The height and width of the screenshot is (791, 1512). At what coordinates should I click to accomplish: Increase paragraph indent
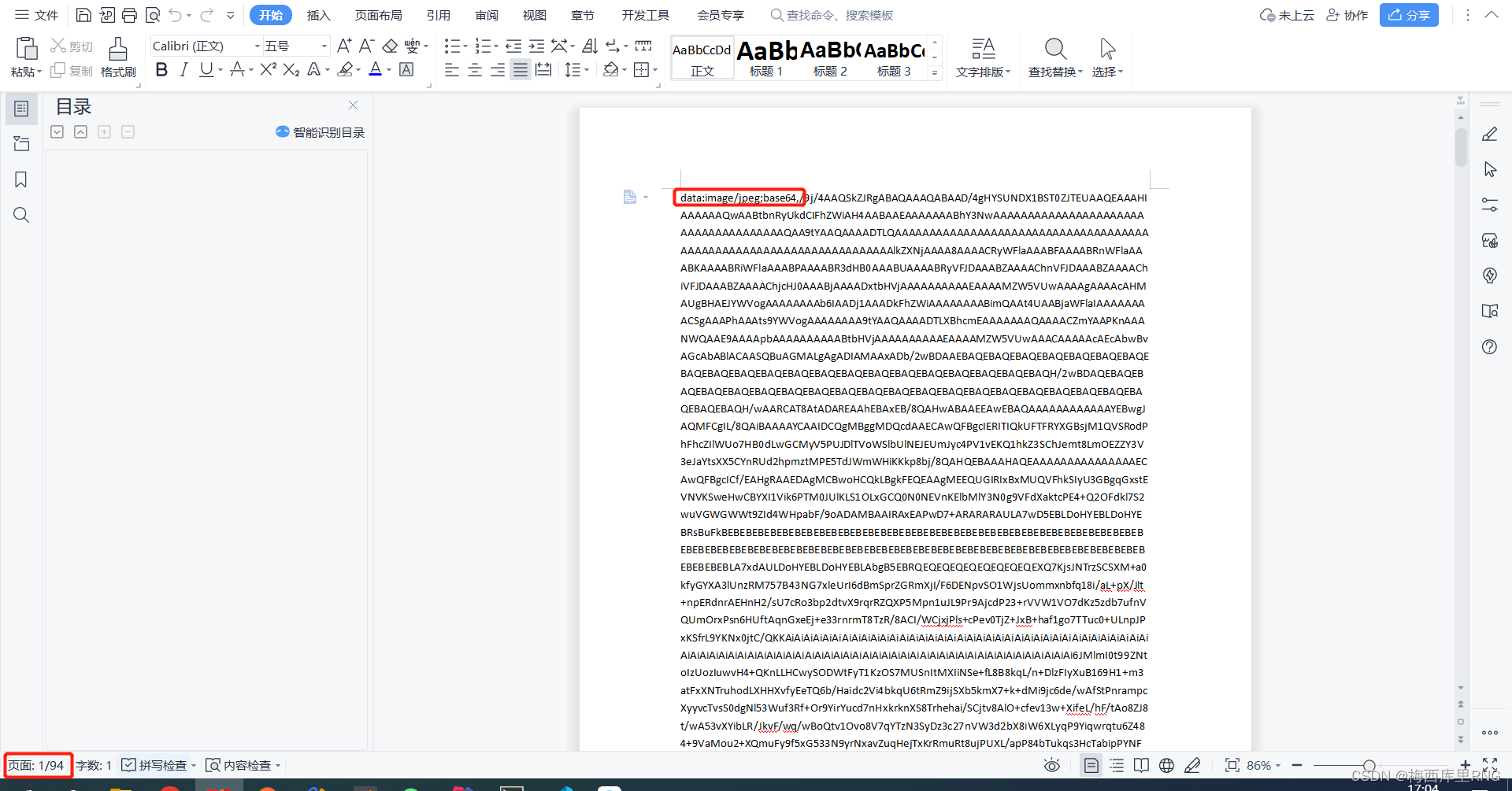536,46
